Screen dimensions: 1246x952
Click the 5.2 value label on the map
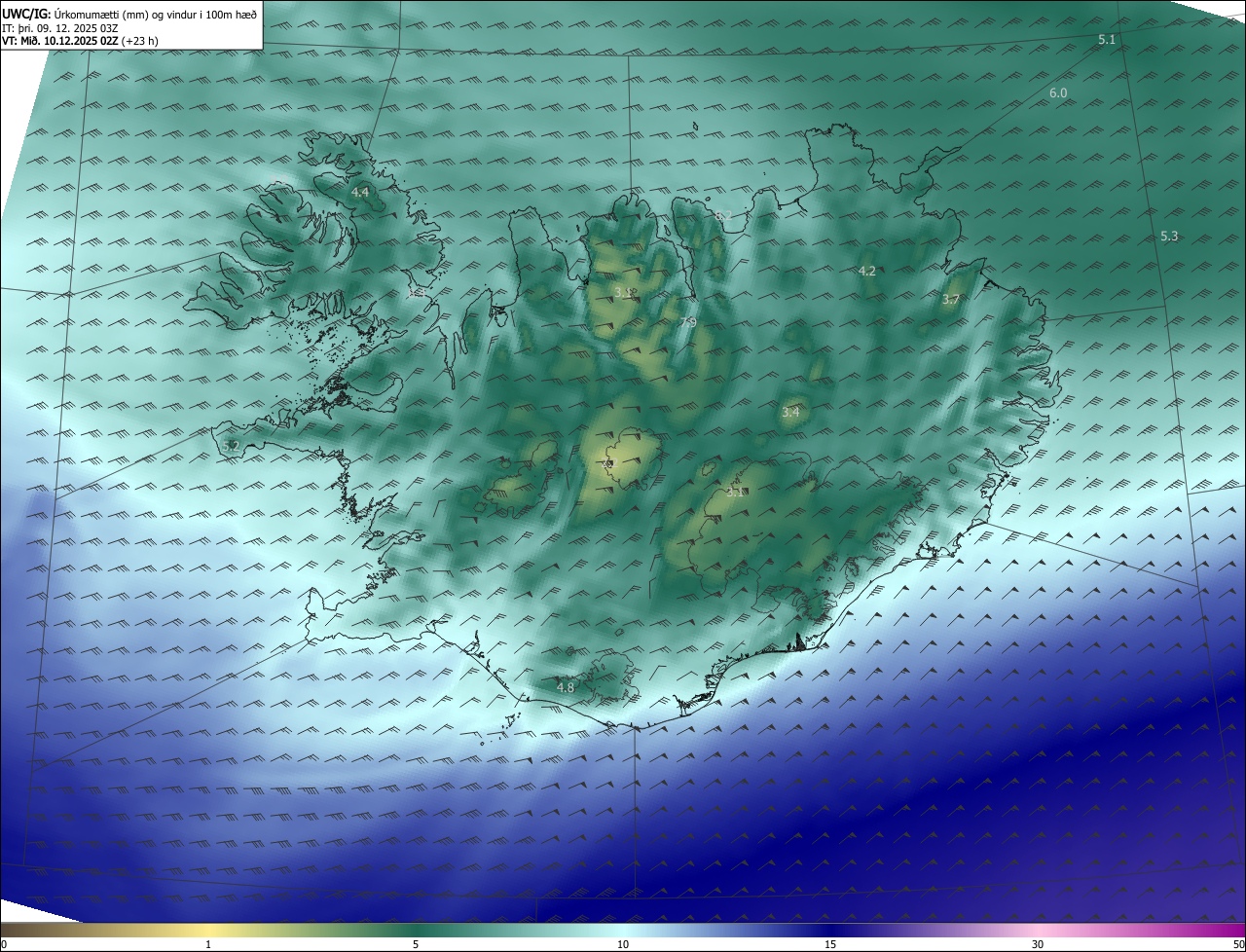[x=231, y=446]
